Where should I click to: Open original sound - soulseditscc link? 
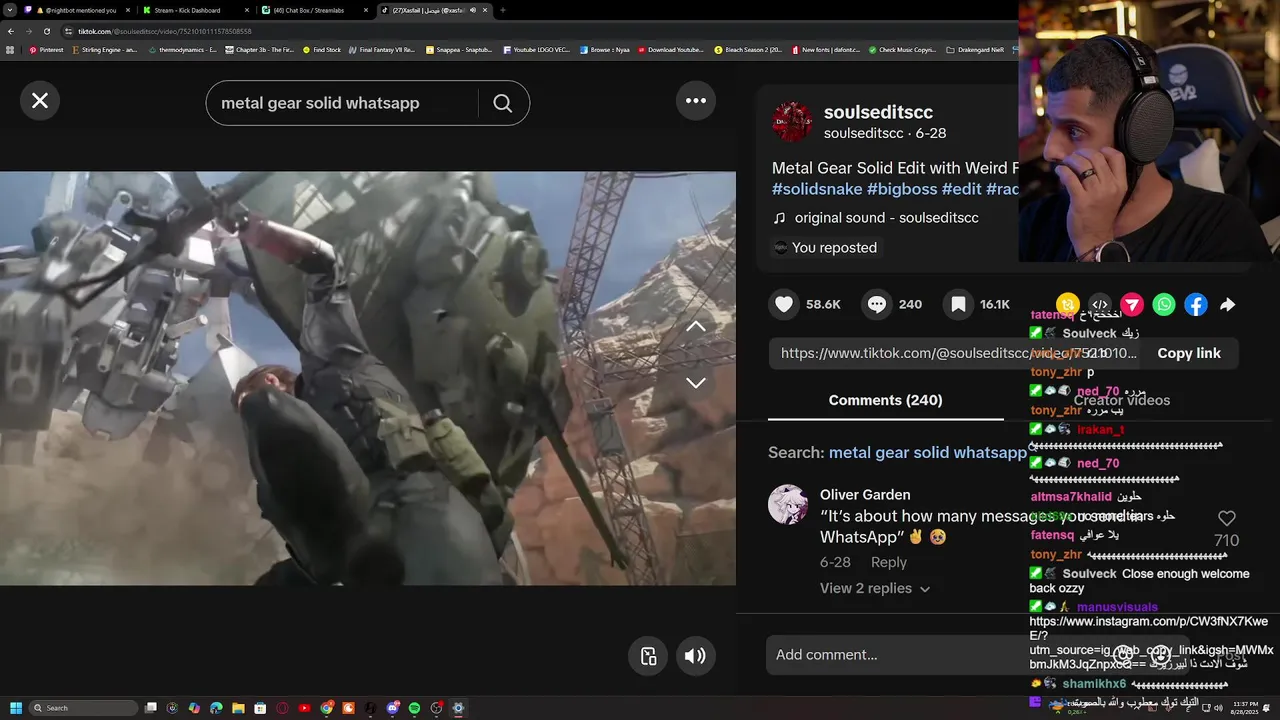[x=886, y=218]
